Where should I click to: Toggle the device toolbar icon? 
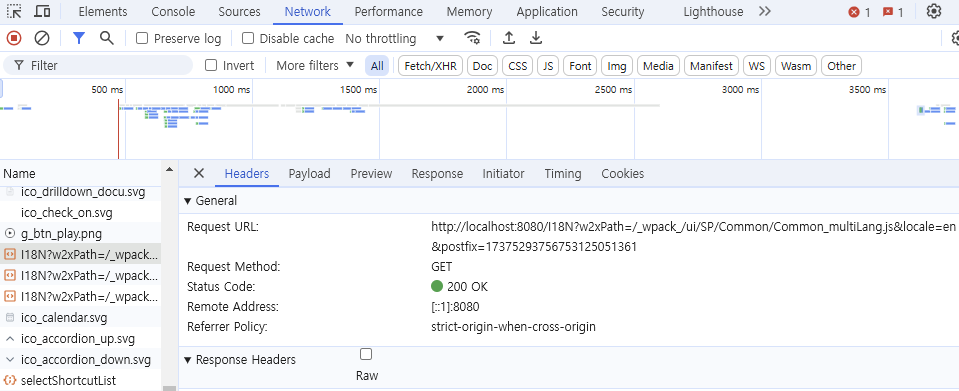click(x=42, y=12)
